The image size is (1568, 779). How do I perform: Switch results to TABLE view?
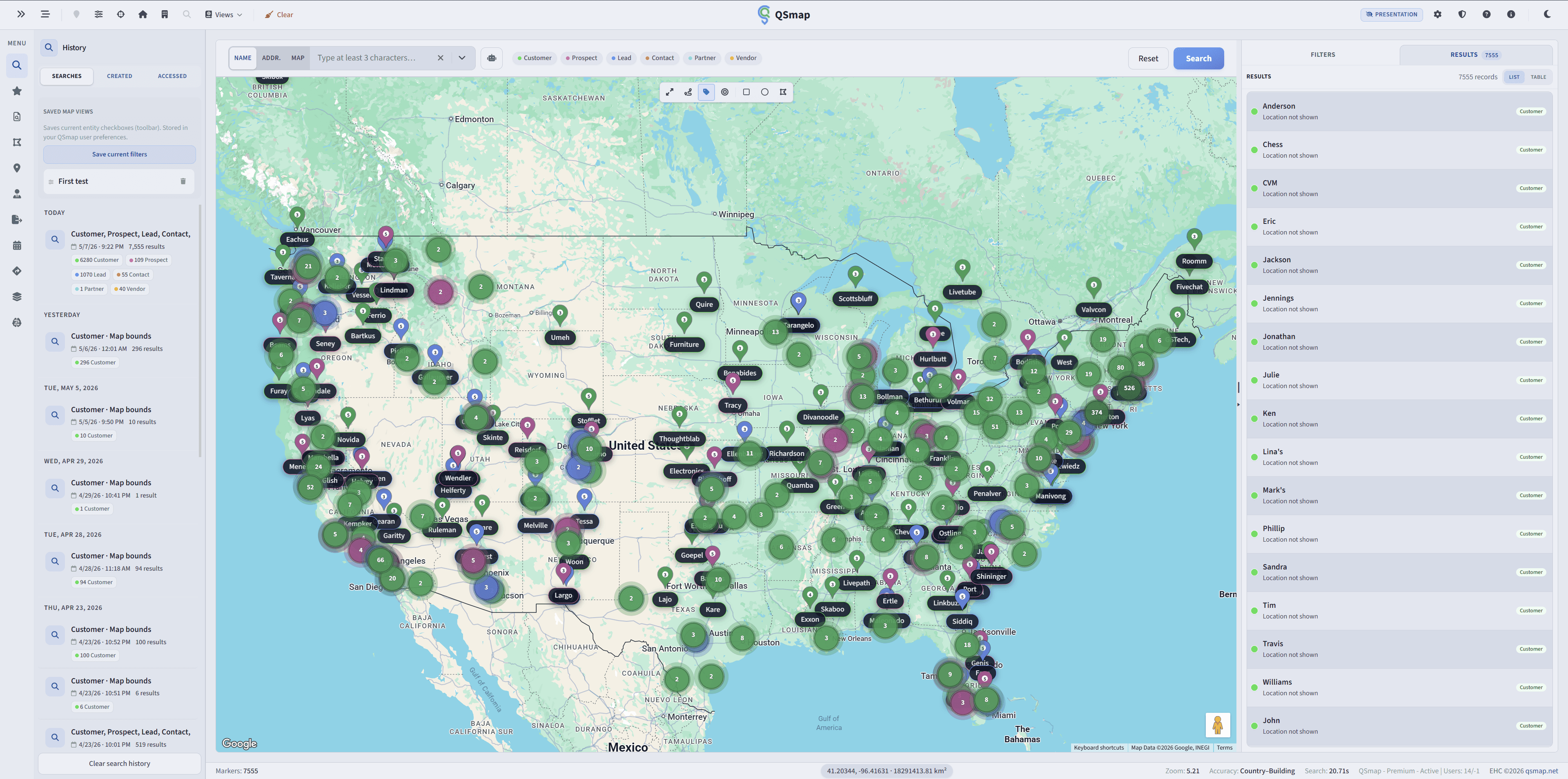[x=1538, y=77]
